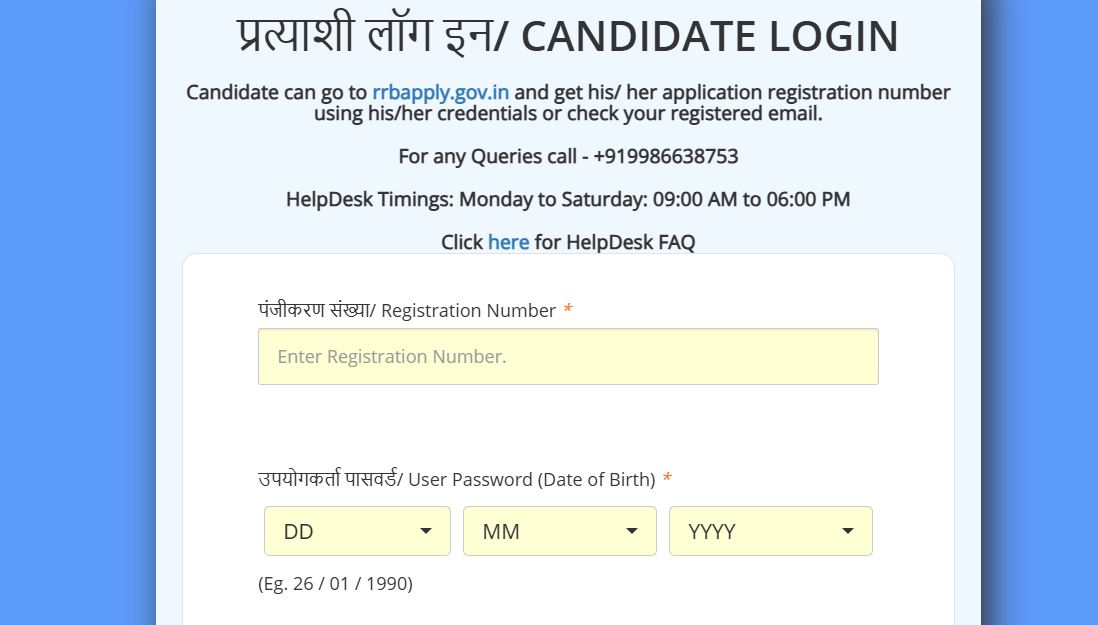Click the helpdesk phone number +919986638753

[665, 157]
